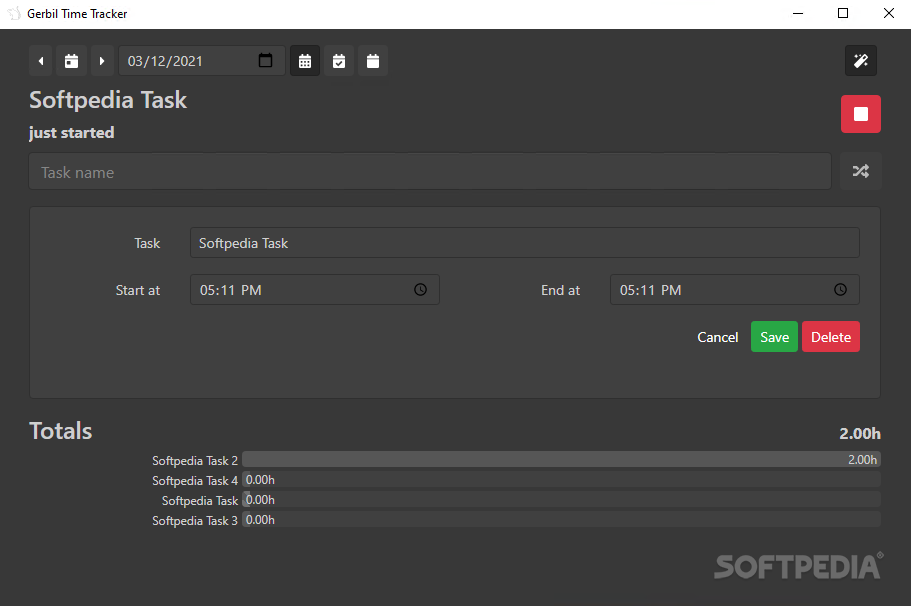Open the End at clock picker
This screenshot has height=606, width=911.
[841, 289]
